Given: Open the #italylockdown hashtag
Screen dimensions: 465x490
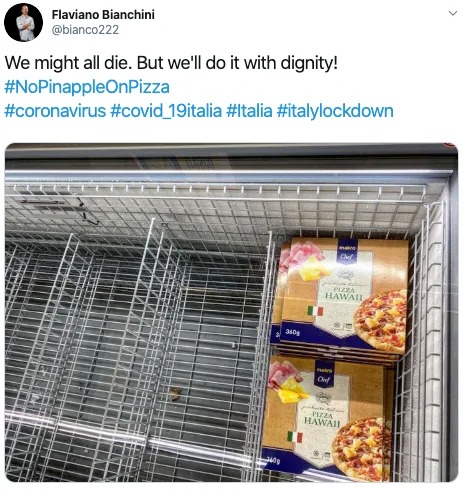Looking at the screenshot, I should point(335,111).
